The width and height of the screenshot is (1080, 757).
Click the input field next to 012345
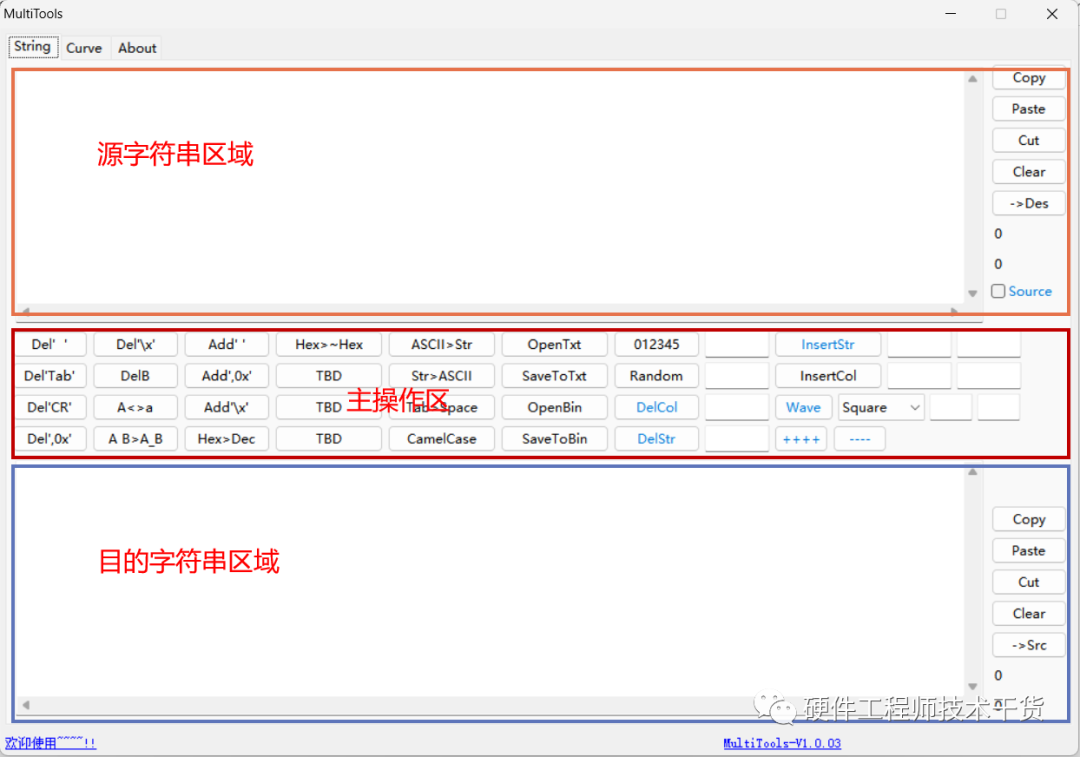pos(737,344)
